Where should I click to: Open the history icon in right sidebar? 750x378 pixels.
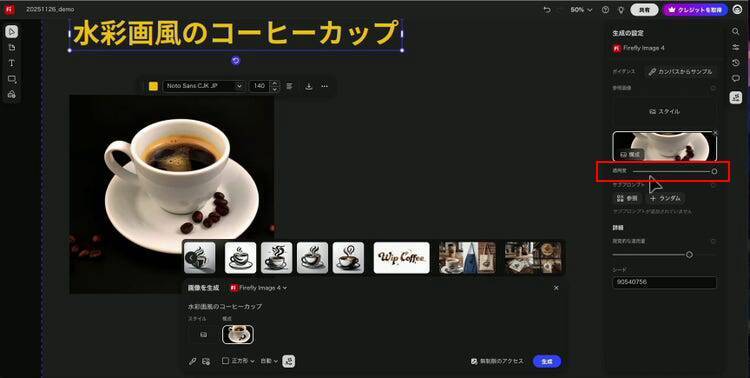point(736,63)
